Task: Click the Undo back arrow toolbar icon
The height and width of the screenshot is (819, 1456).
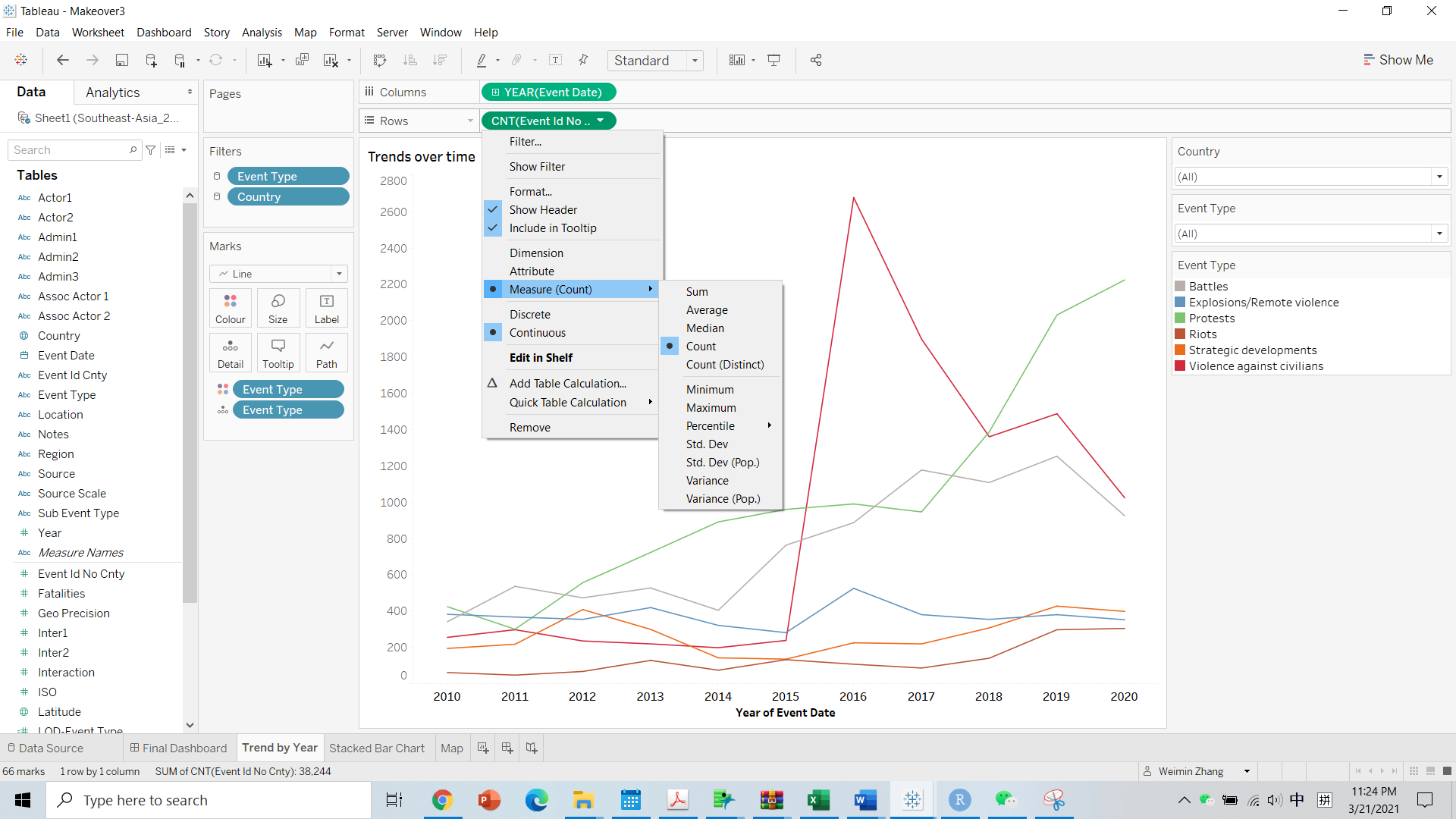Action: 63,60
